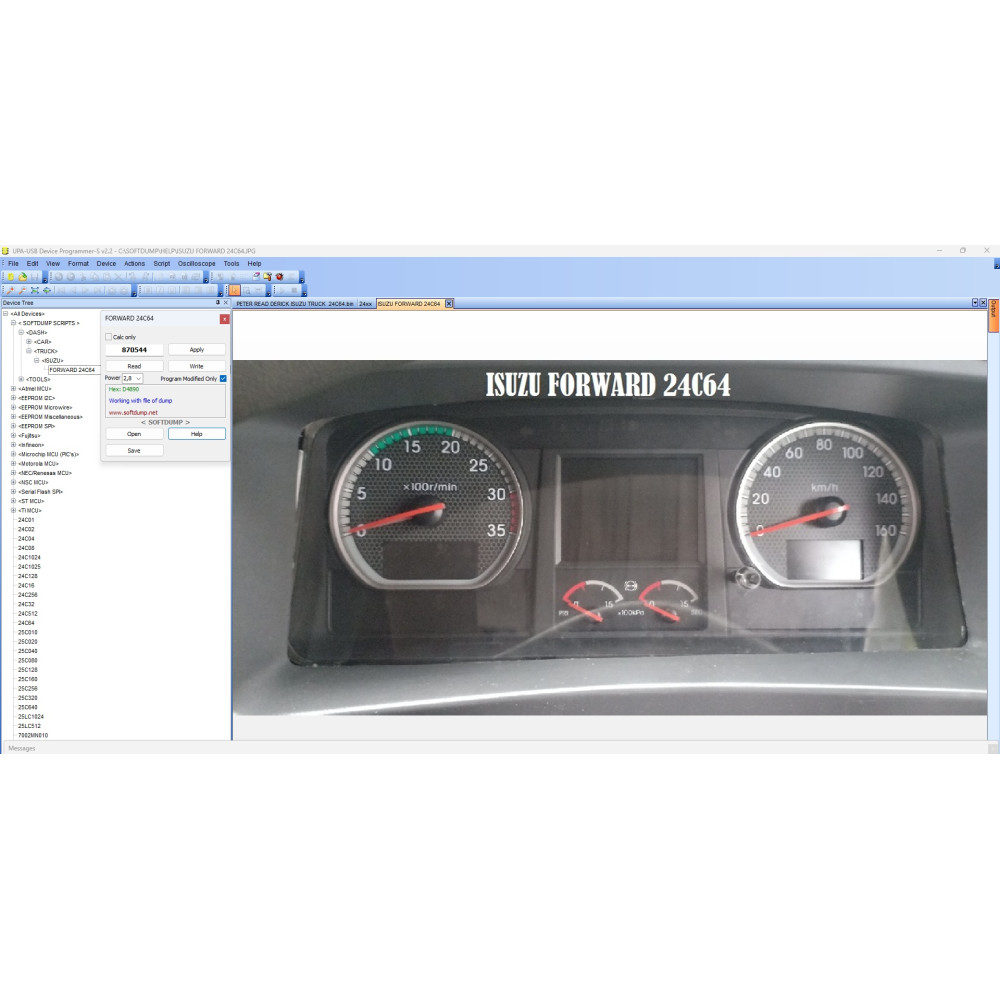Click the Save button in dialog
1000x1000 pixels.
click(134, 450)
